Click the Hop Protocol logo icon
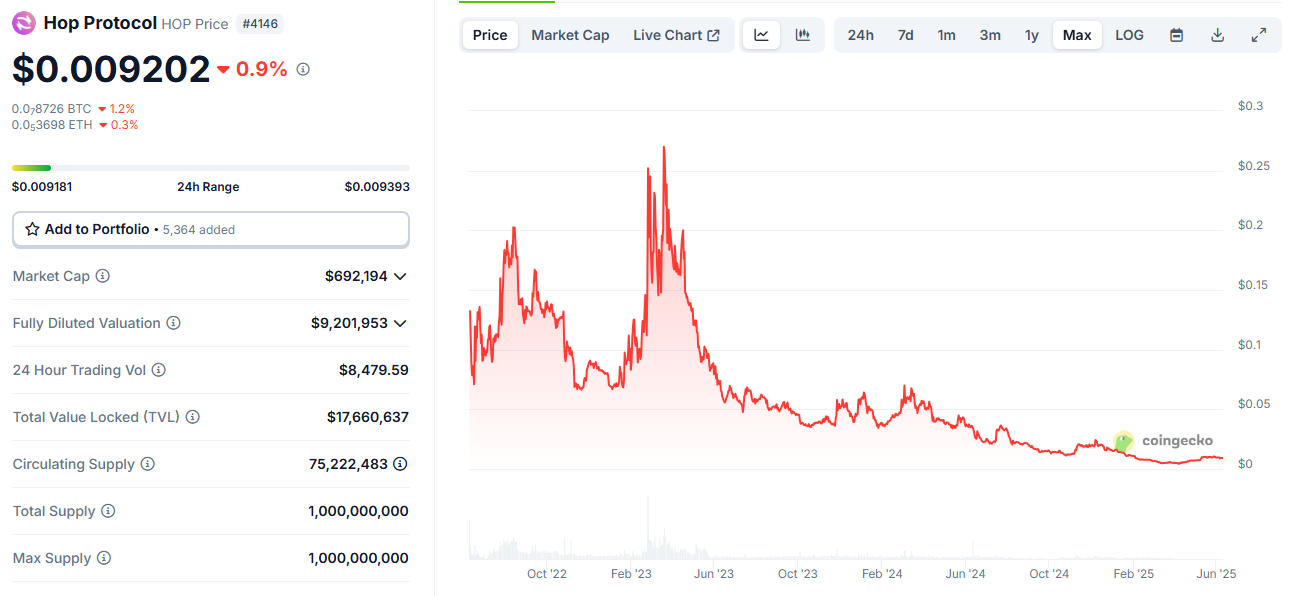Image resolution: width=1311 pixels, height=596 pixels. [24, 23]
